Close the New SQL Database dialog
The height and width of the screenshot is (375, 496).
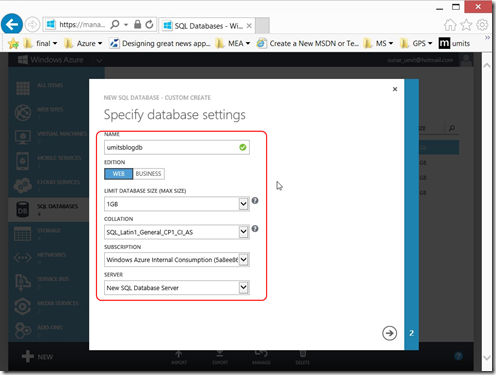[395, 89]
